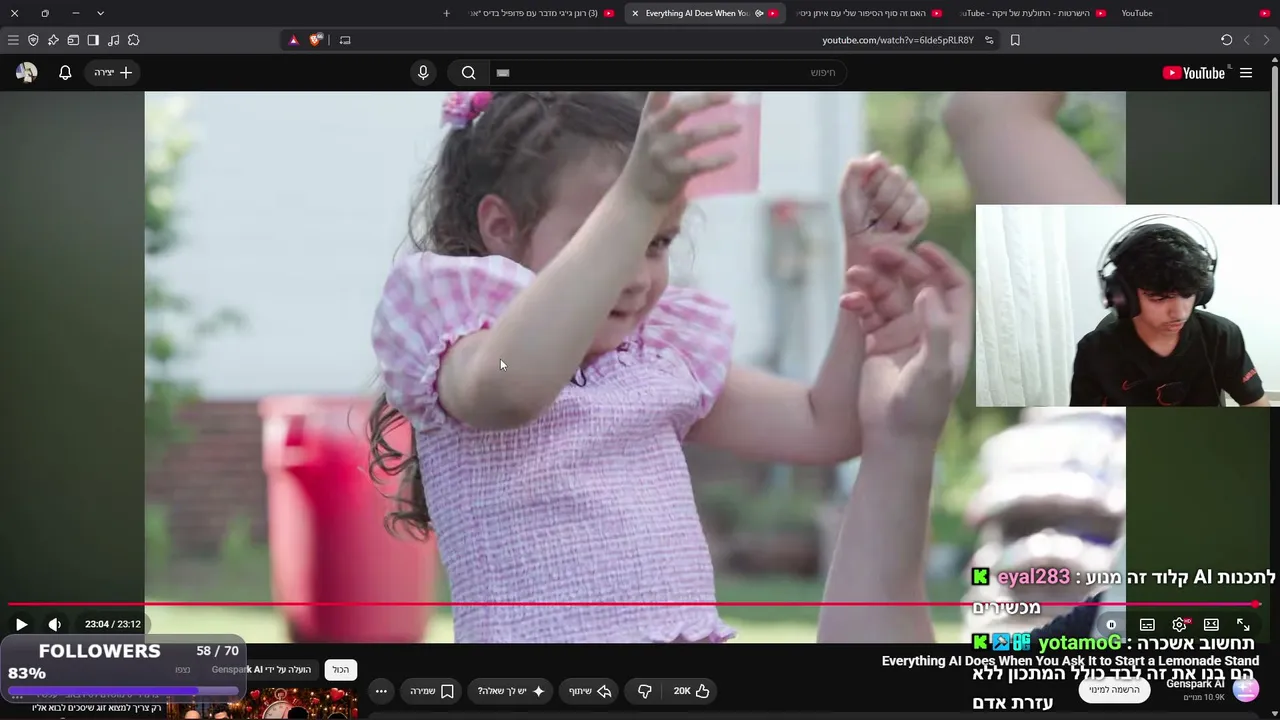
Task: Open the Brave VPN shield icon in the toolbar
Action: point(33,40)
